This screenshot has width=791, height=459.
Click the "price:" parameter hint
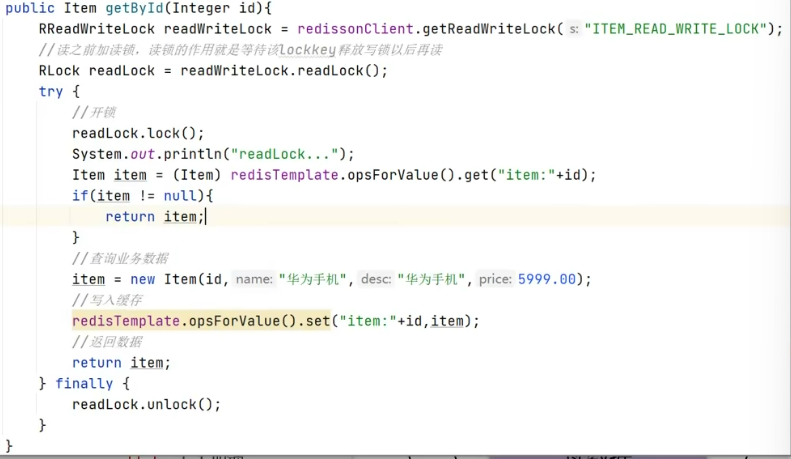click(x=495, y=280)
